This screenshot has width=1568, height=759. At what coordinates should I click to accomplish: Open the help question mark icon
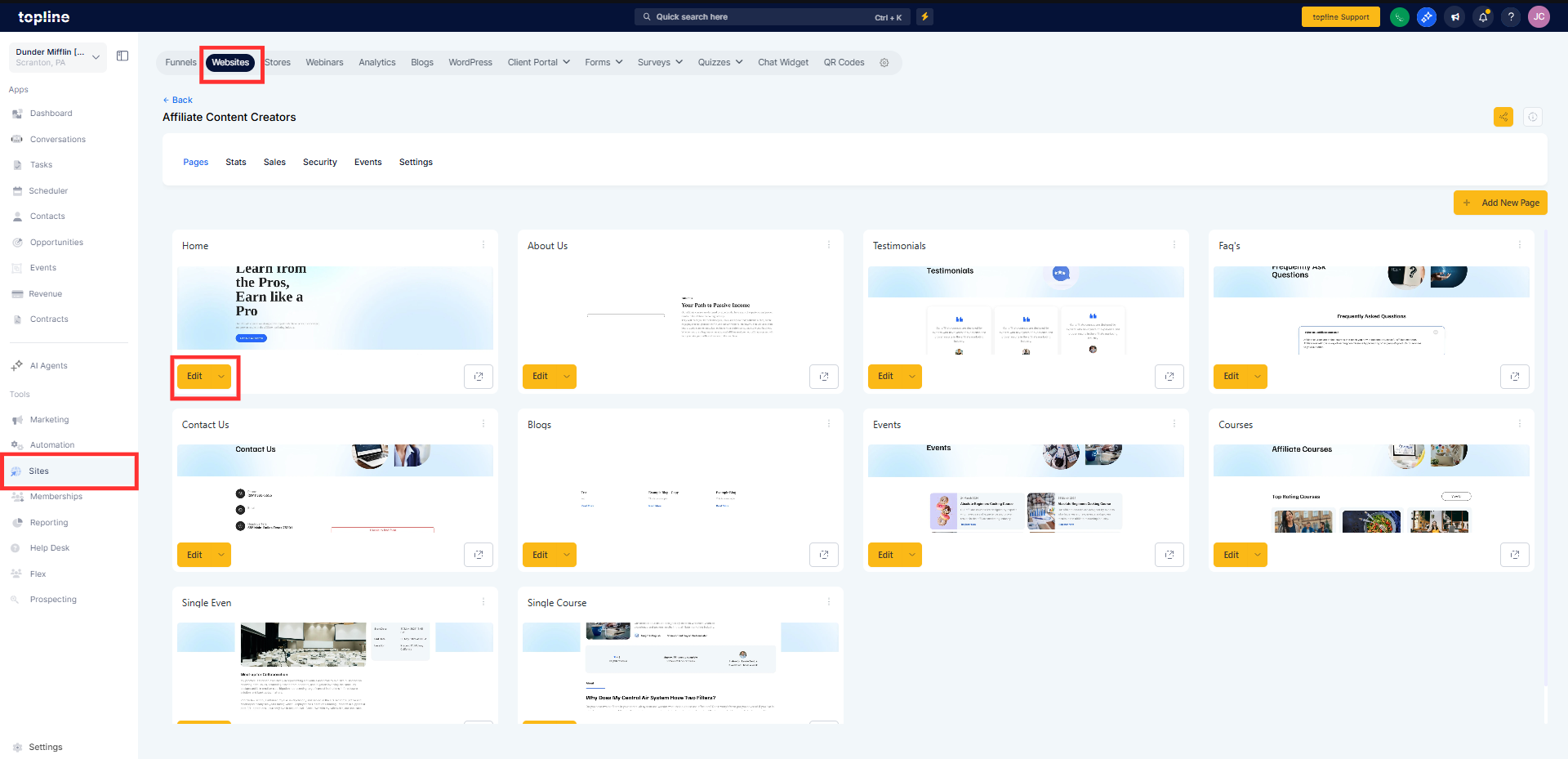(x=1511, y=17)
